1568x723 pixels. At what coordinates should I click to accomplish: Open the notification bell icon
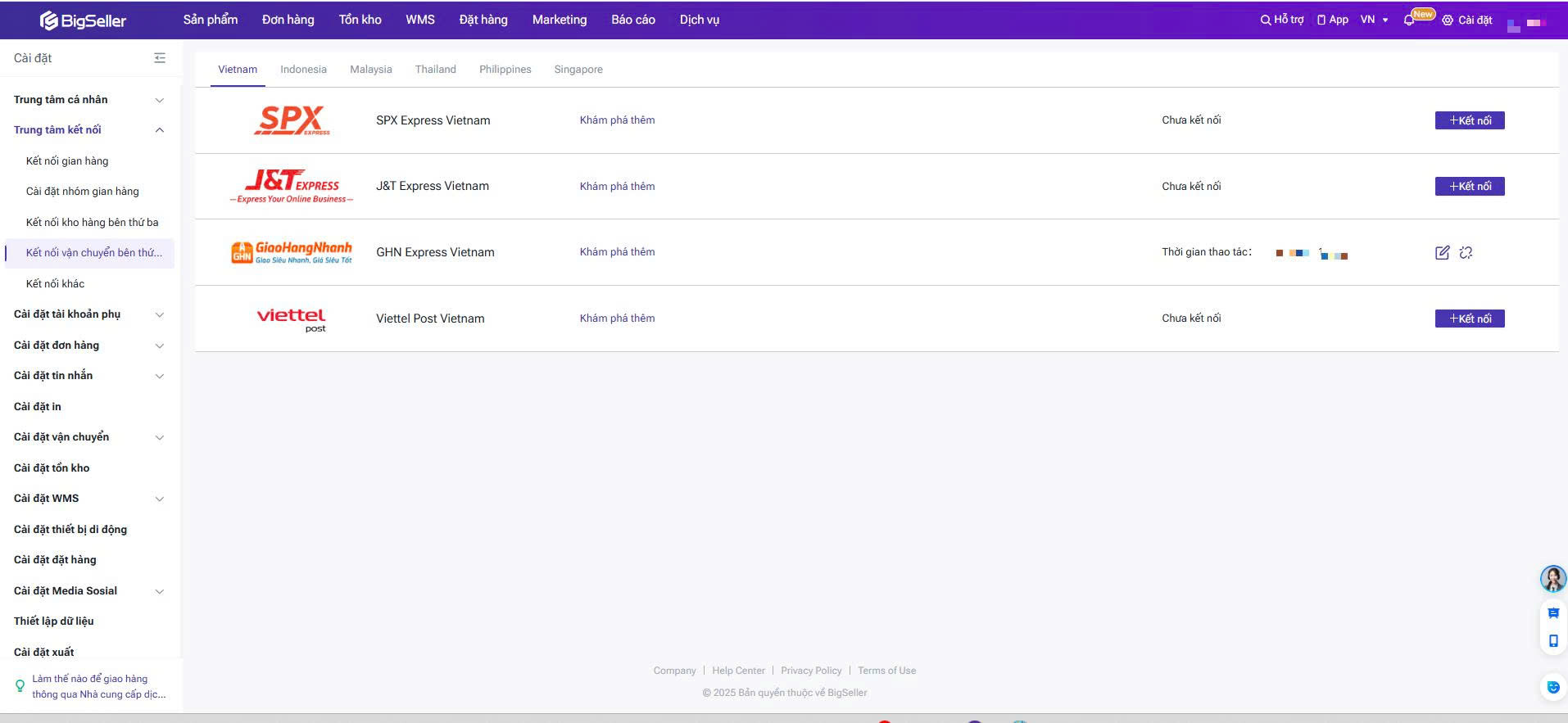(1409, 20)
